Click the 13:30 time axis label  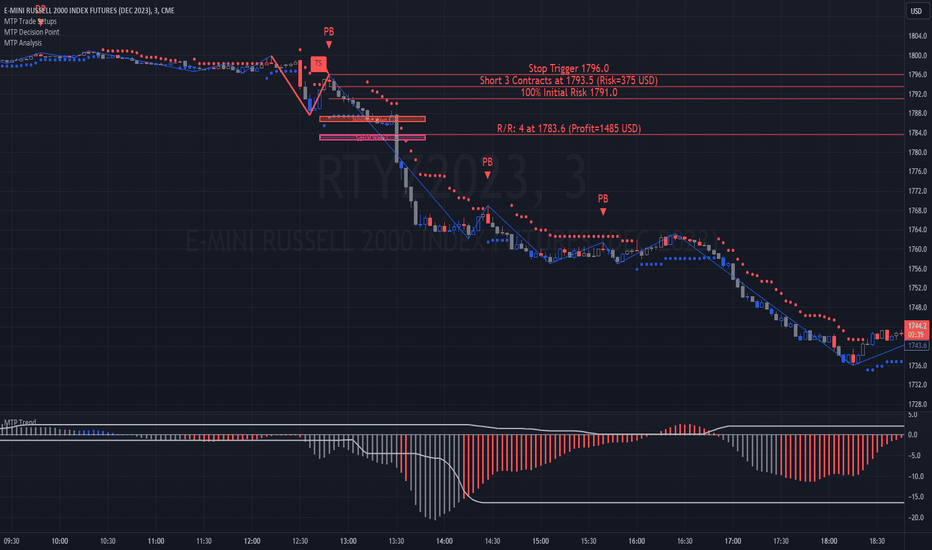[396, 541]
